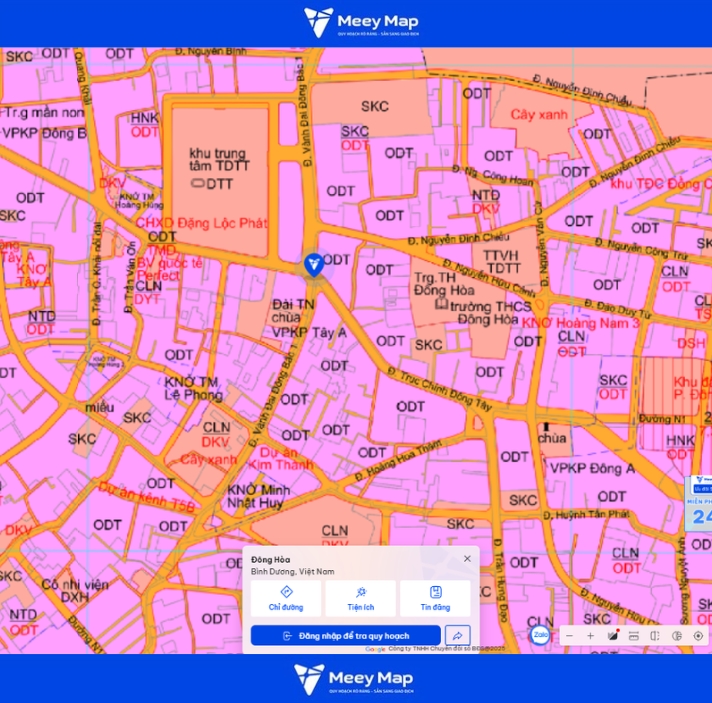Viewport: 712px width, 703px height.
Task: Click 'CHXD Đặng Lộc Phát' label
Action: (x=202, y=223)
